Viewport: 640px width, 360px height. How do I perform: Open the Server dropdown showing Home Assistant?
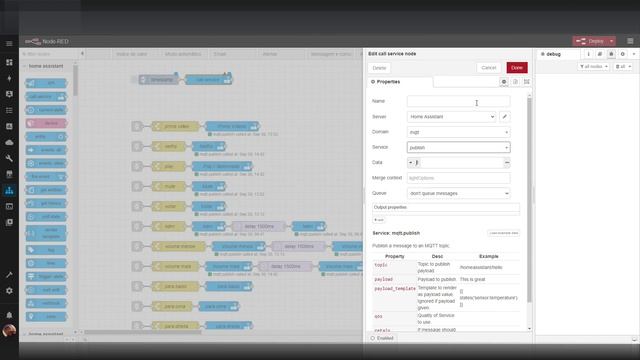click(x=451, y=117)
